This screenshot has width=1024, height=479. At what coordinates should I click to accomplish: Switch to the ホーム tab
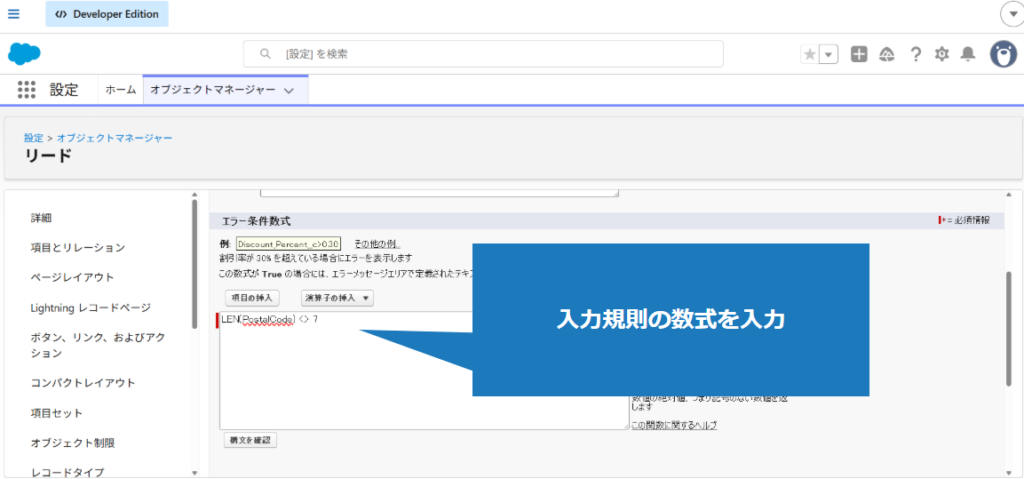(x=121, y=90)
